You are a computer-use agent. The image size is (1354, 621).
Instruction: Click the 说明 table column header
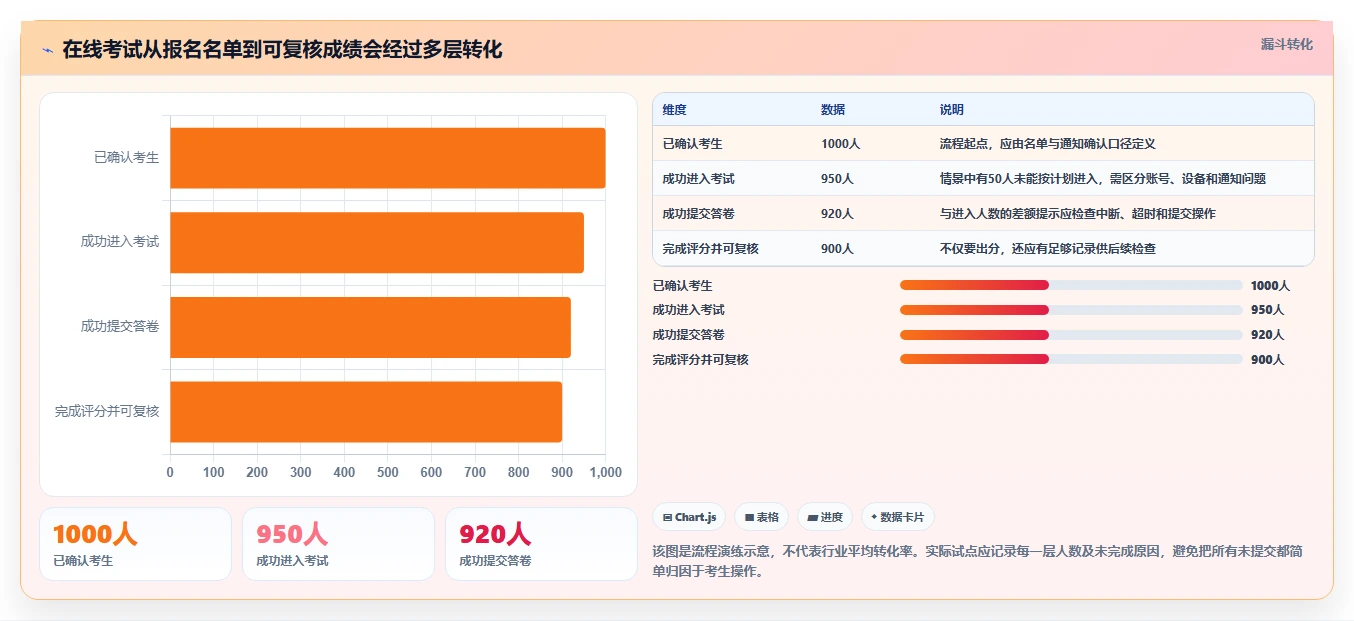pos(952,110)
